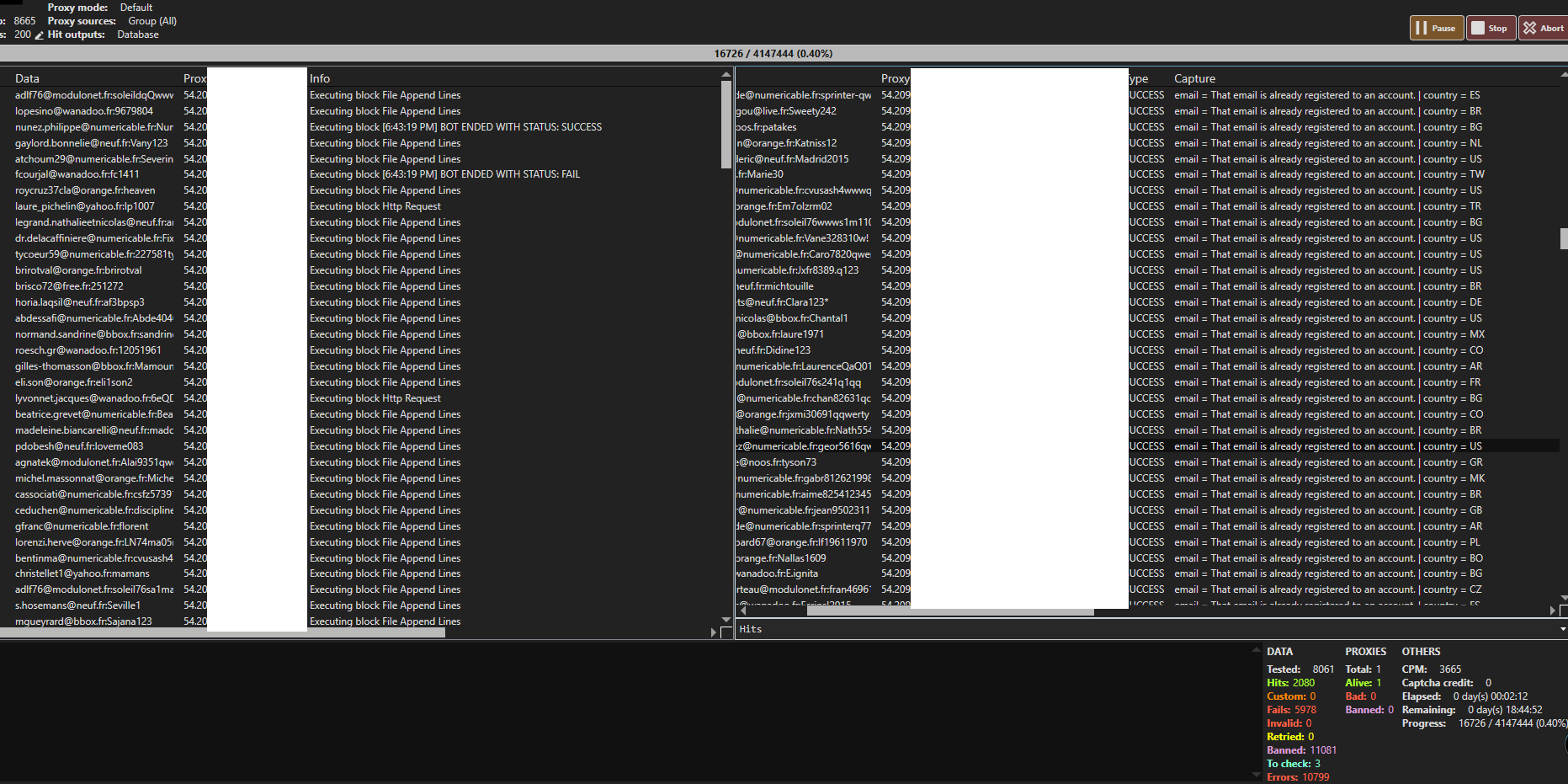Click the proxies 'Total: 1' statistic

point(1363,669)
